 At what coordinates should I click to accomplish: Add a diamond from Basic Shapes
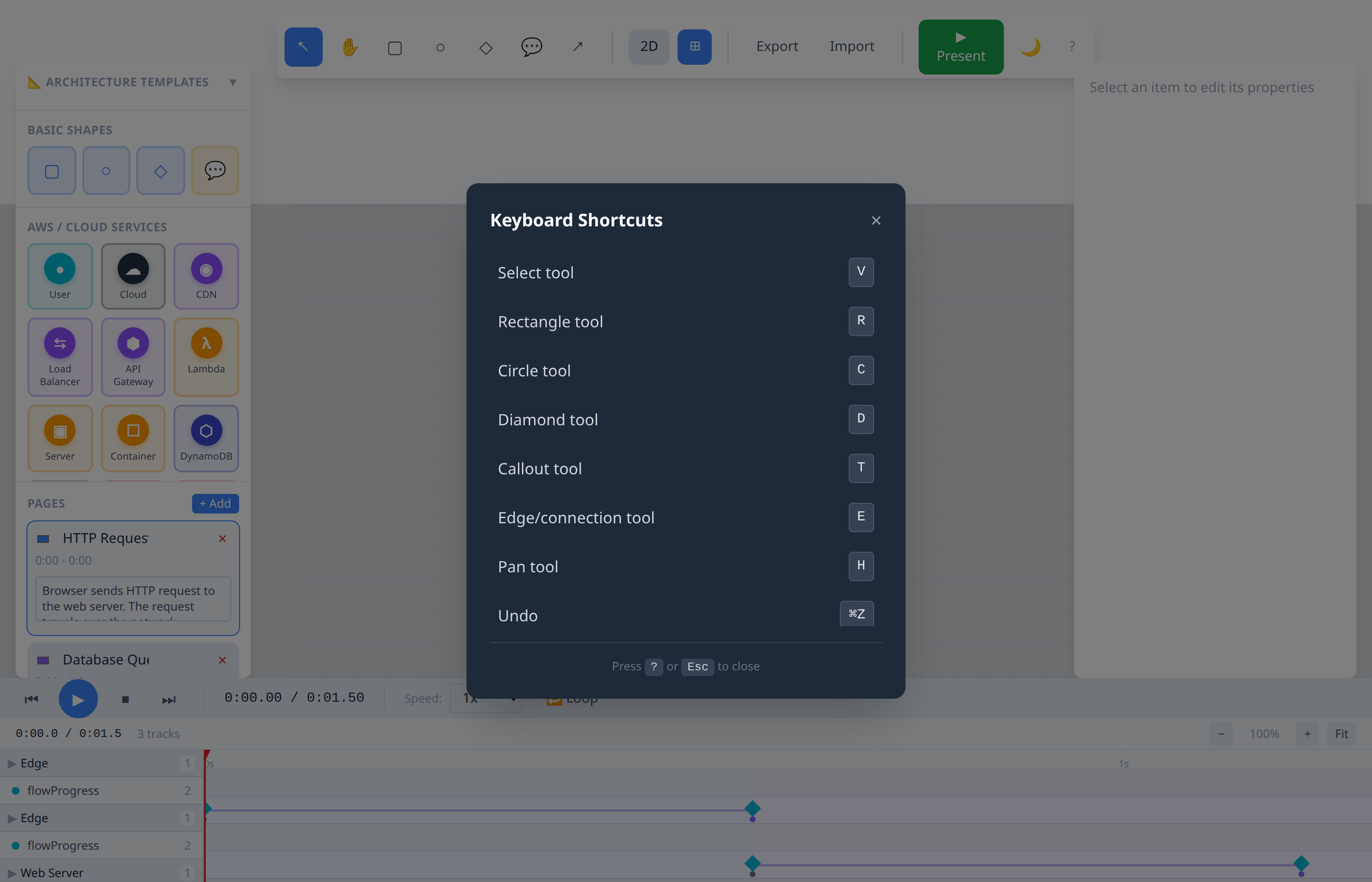click(x=160, y=171)
